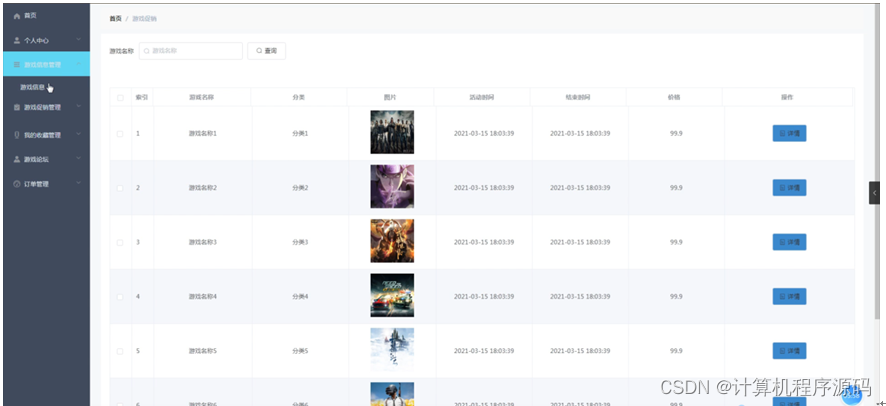Check the box for row 游戏名称2
The image size is (886, 406).
(120, 188)
